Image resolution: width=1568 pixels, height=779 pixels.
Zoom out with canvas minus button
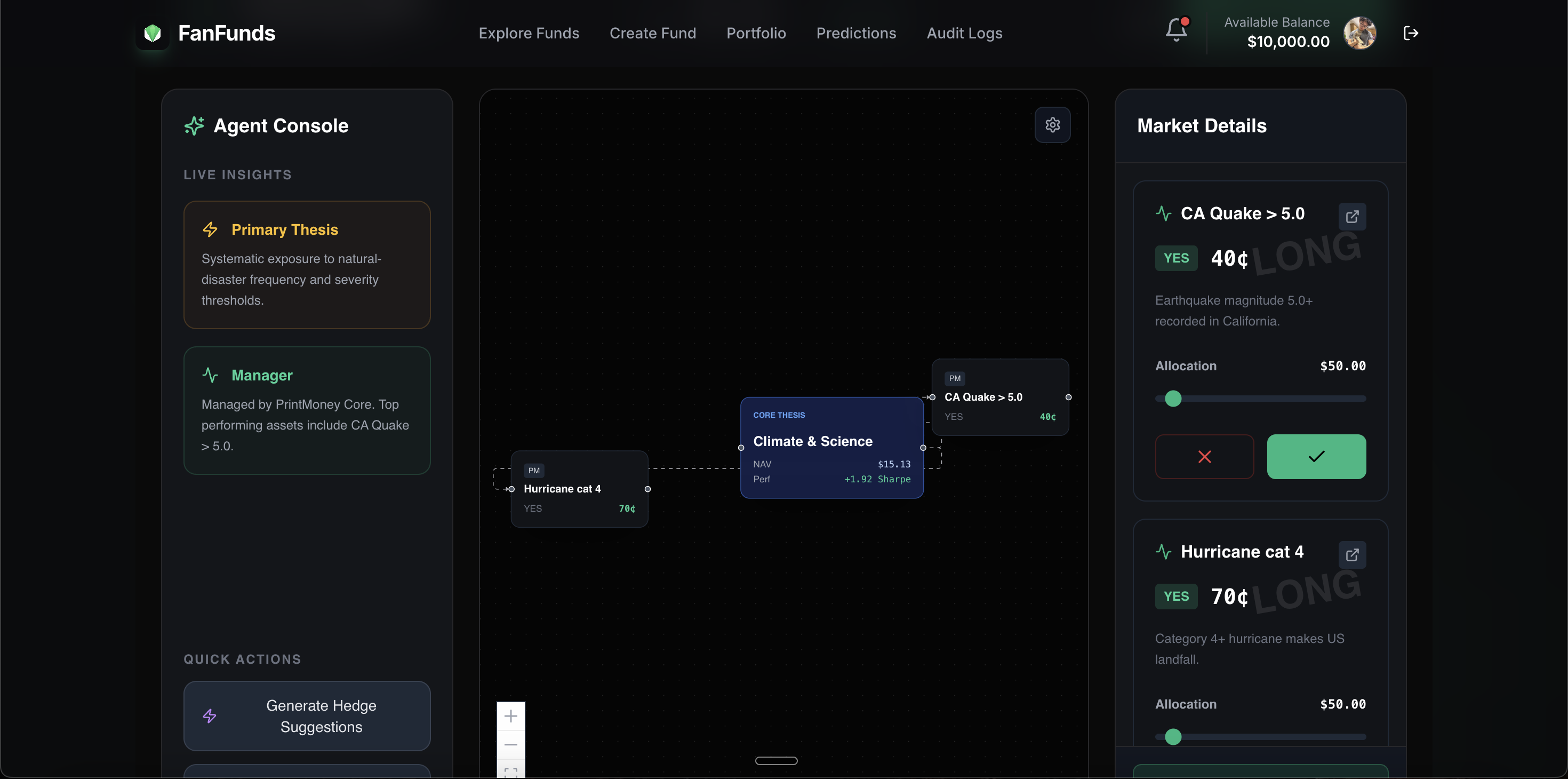511,744
